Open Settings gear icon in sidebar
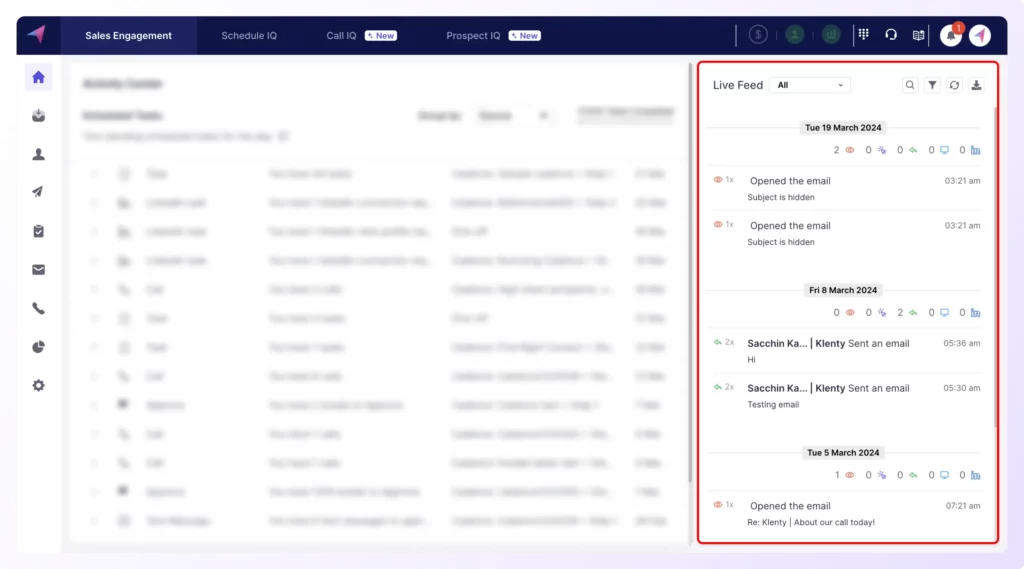The height and width of the screenshot is (569, 1024). (x=39, y=385)
